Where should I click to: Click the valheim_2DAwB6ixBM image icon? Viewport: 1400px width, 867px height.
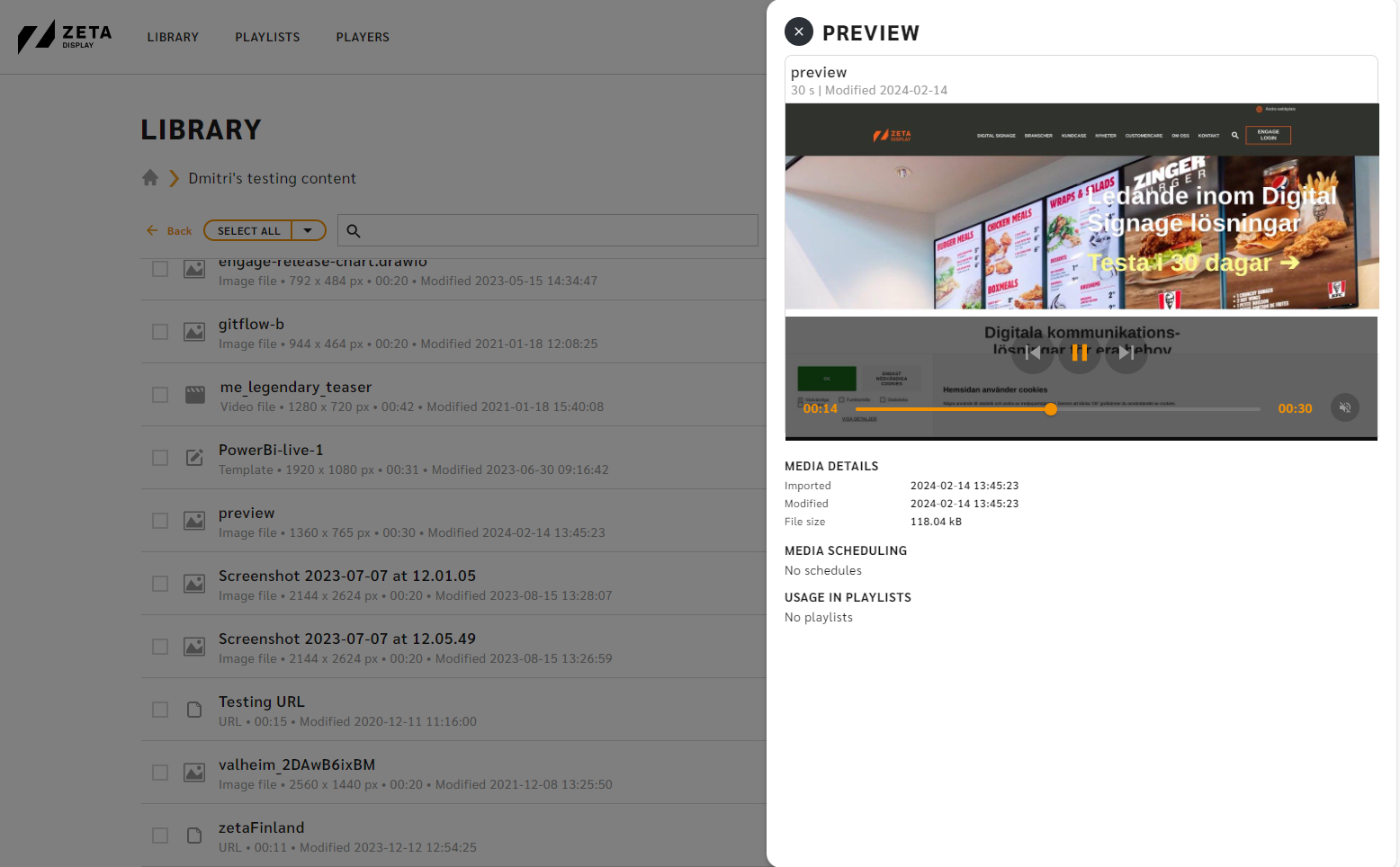[x=194, y=773]
